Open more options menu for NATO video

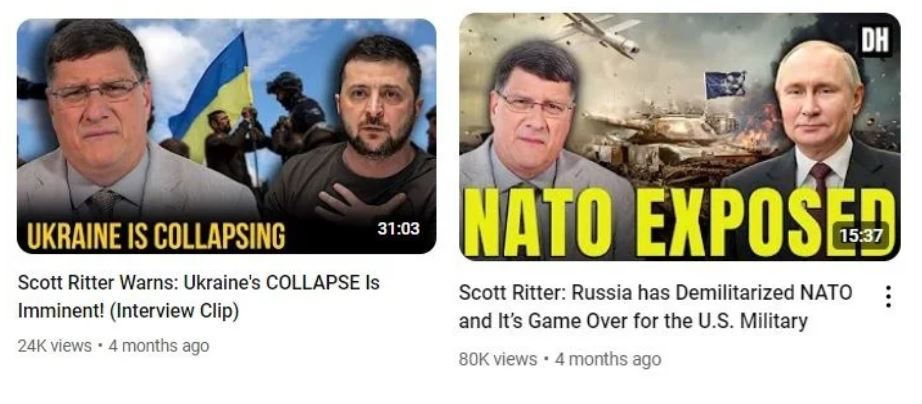(x=888, y=297)
